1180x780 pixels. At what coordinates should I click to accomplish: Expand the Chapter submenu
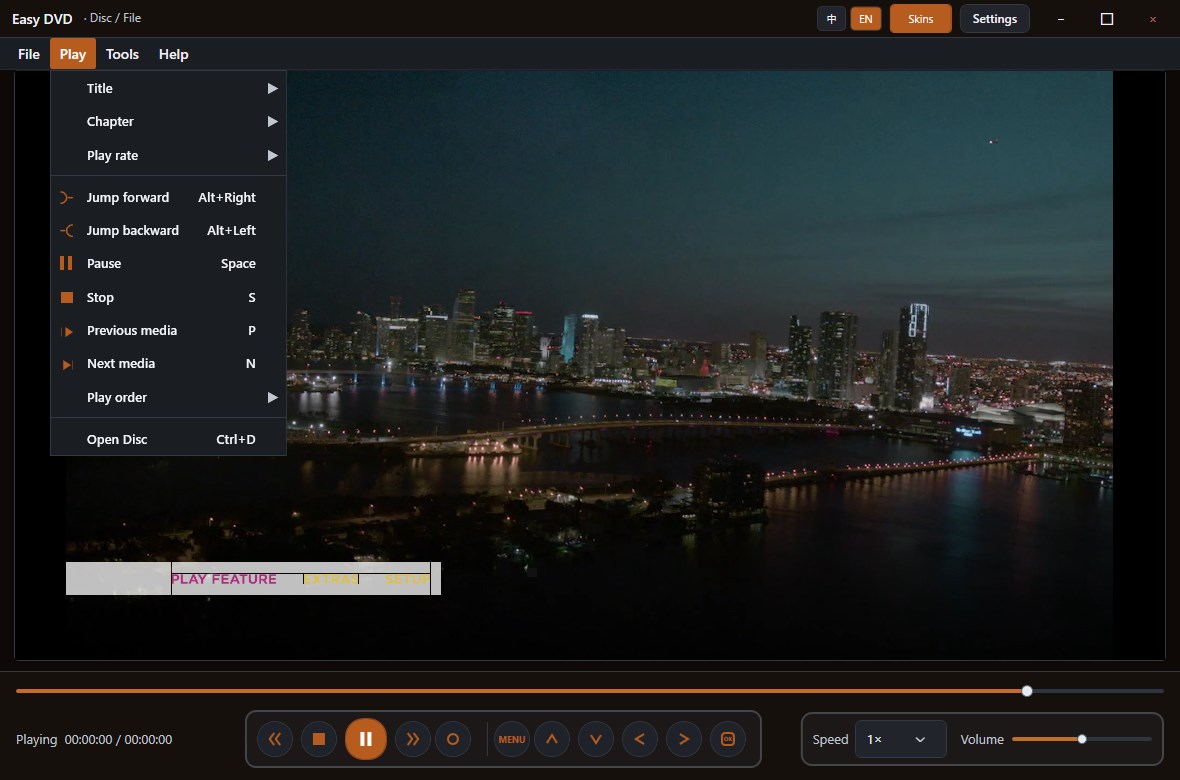coord(169,121)
